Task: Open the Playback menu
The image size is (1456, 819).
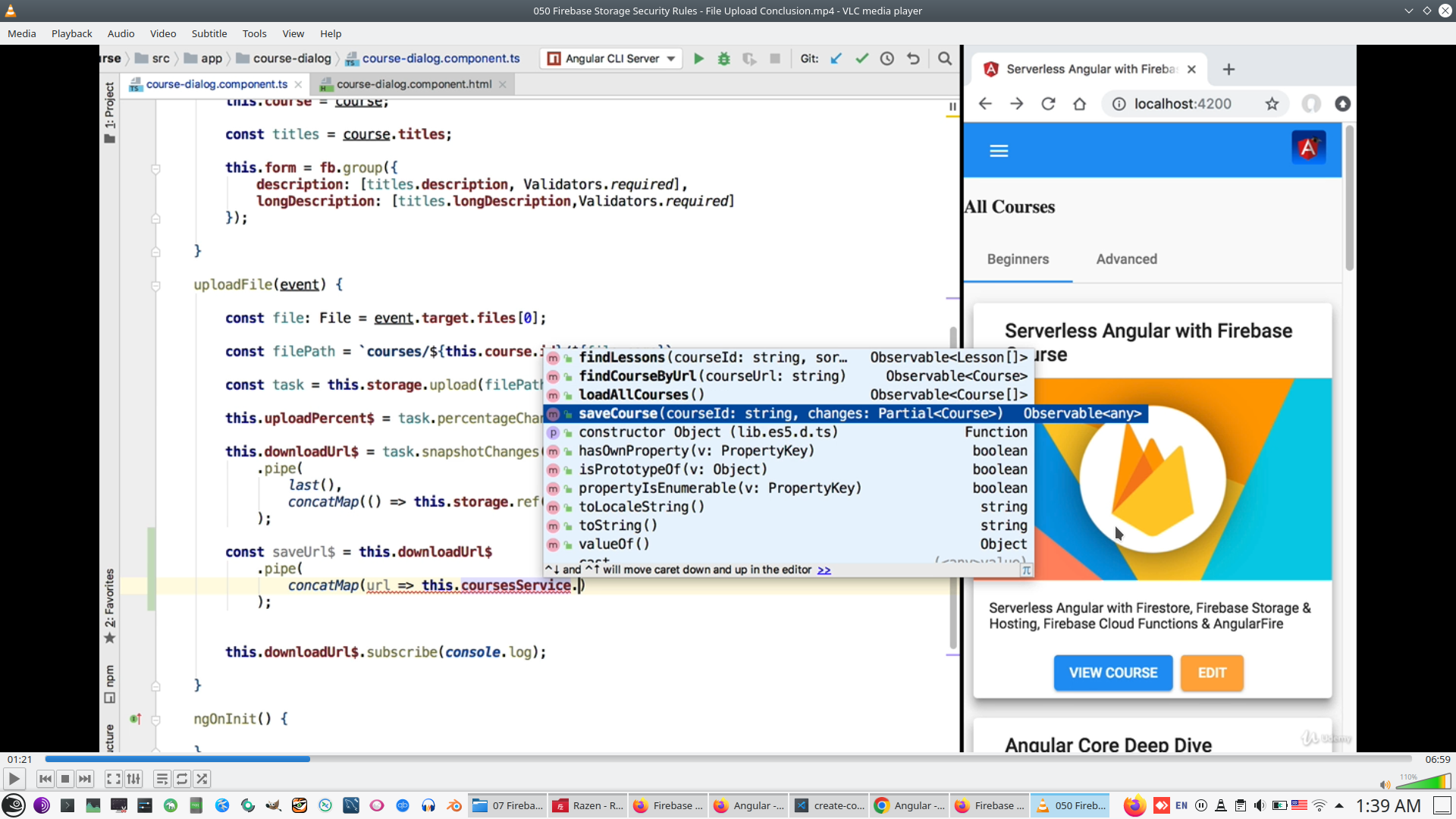Action: tap(71, 33)
